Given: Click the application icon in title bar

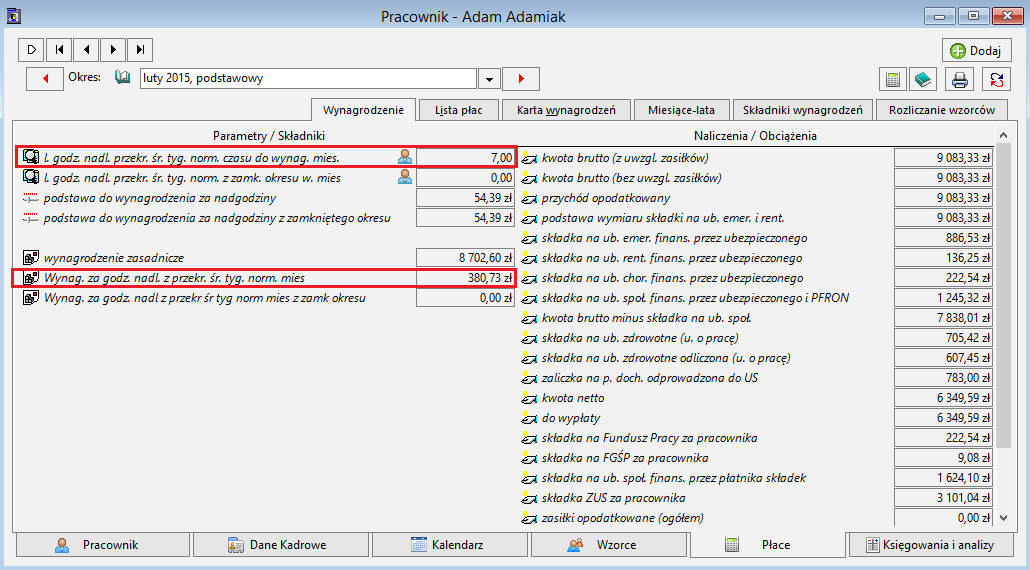Looking at the screenshot, I should pyautogui.click(x=13, y=16).
